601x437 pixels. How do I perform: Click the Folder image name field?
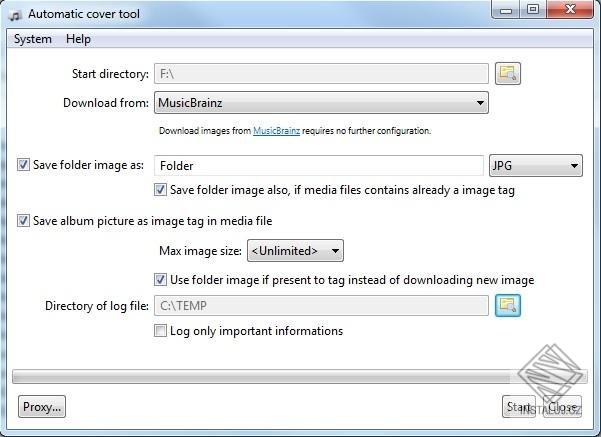pos(319,166)
